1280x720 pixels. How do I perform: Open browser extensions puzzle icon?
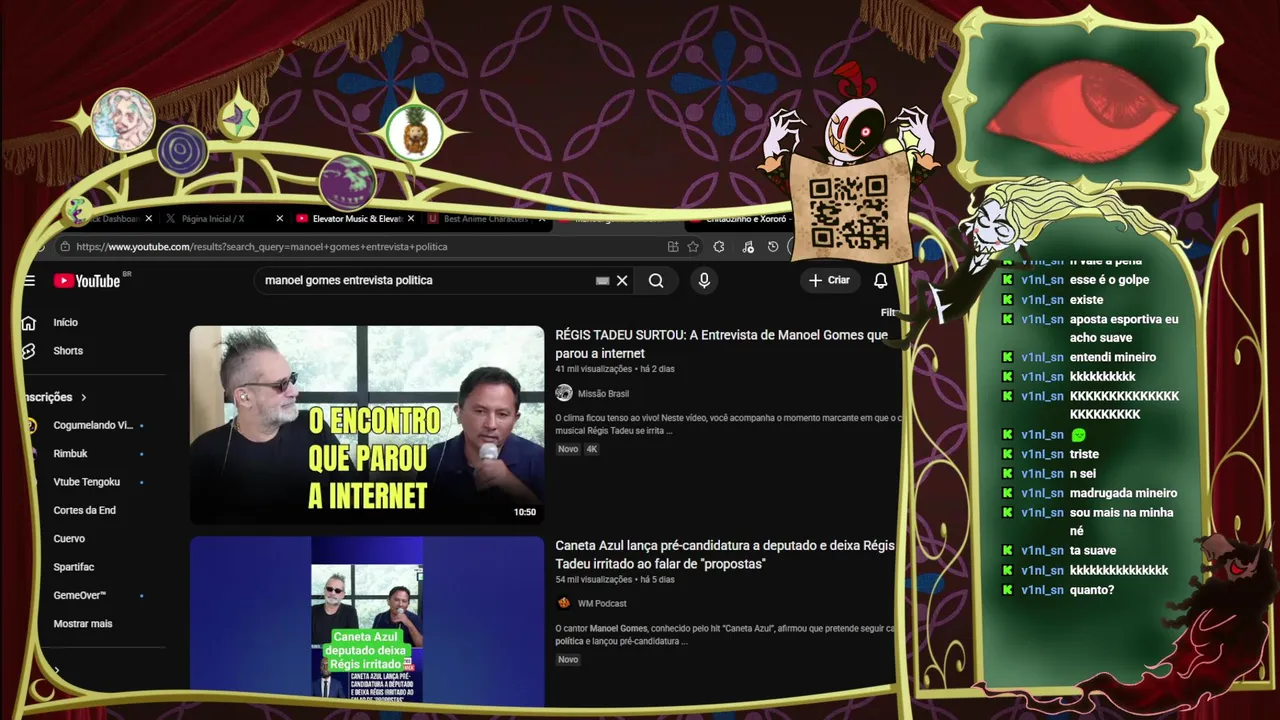(x=719, y=247)
